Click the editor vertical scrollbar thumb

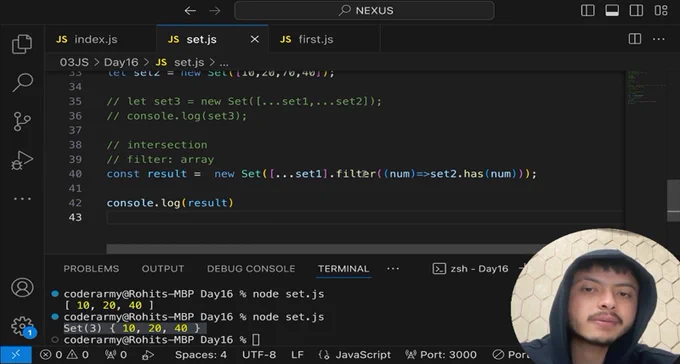click(673, 200)
